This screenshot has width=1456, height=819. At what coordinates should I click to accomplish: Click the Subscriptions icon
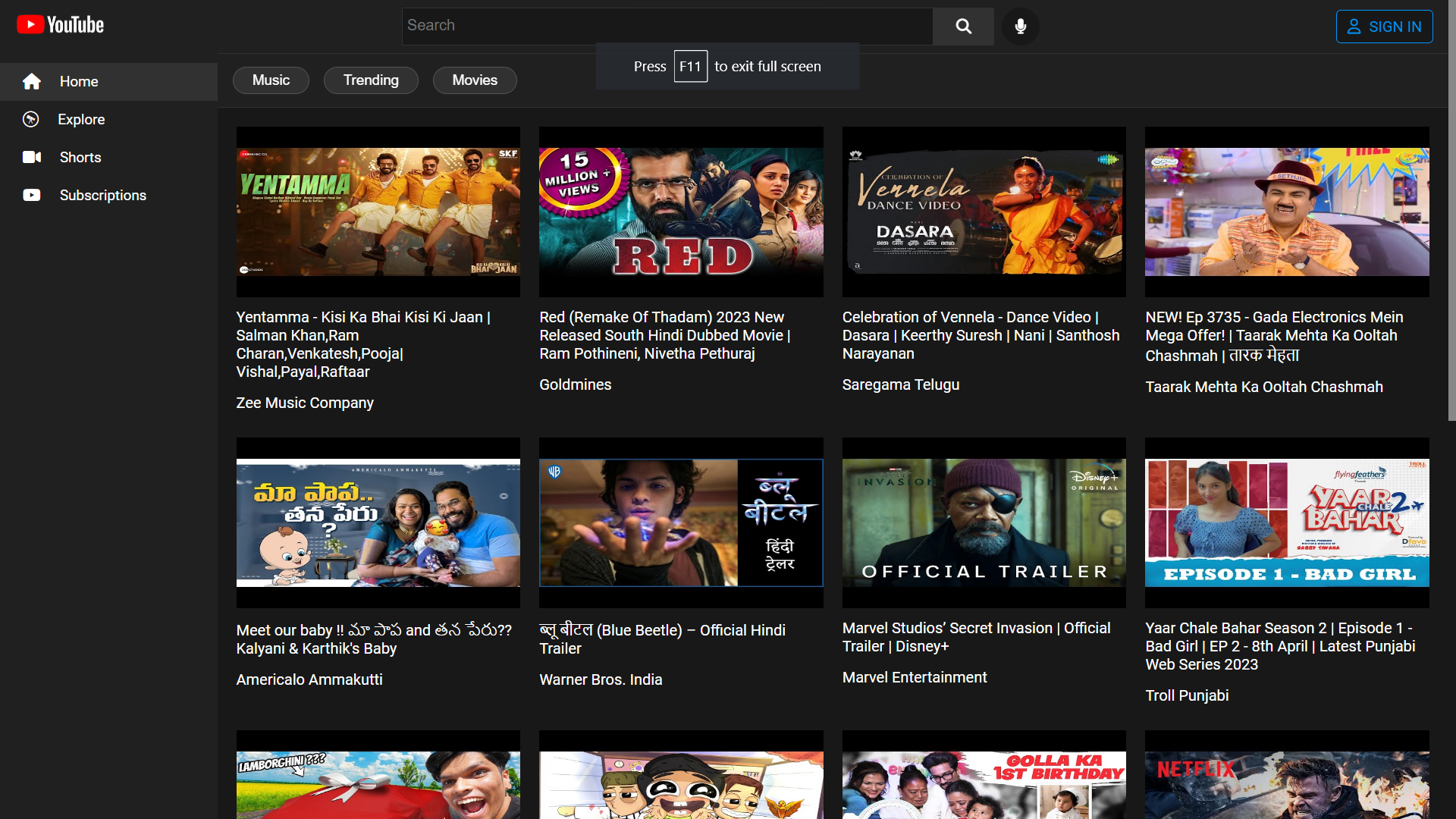[x=32, y=195]
